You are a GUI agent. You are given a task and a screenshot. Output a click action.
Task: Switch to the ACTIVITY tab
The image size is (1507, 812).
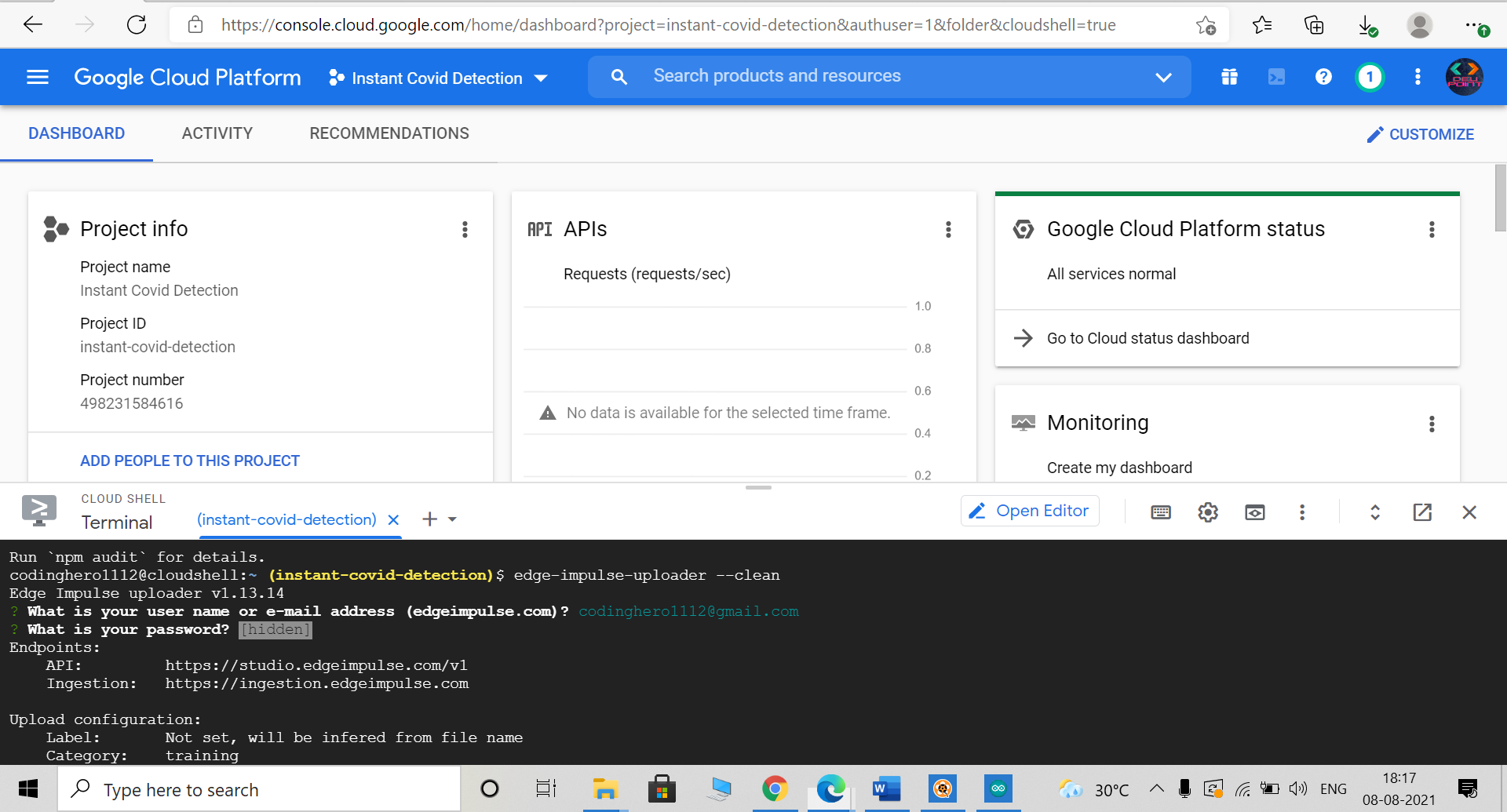pos(217,133)
